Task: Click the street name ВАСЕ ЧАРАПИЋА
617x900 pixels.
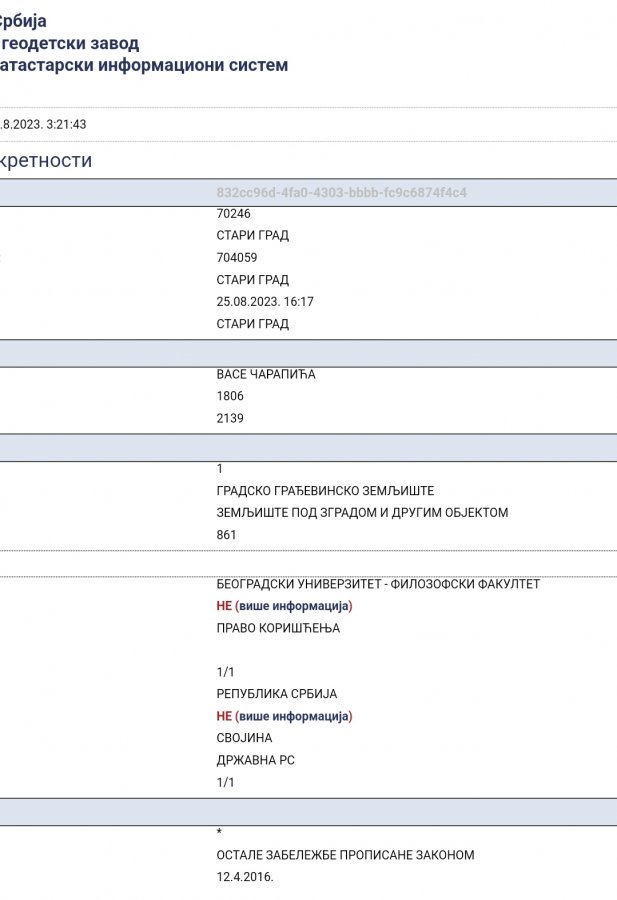Action: click(x=266, y=374)
